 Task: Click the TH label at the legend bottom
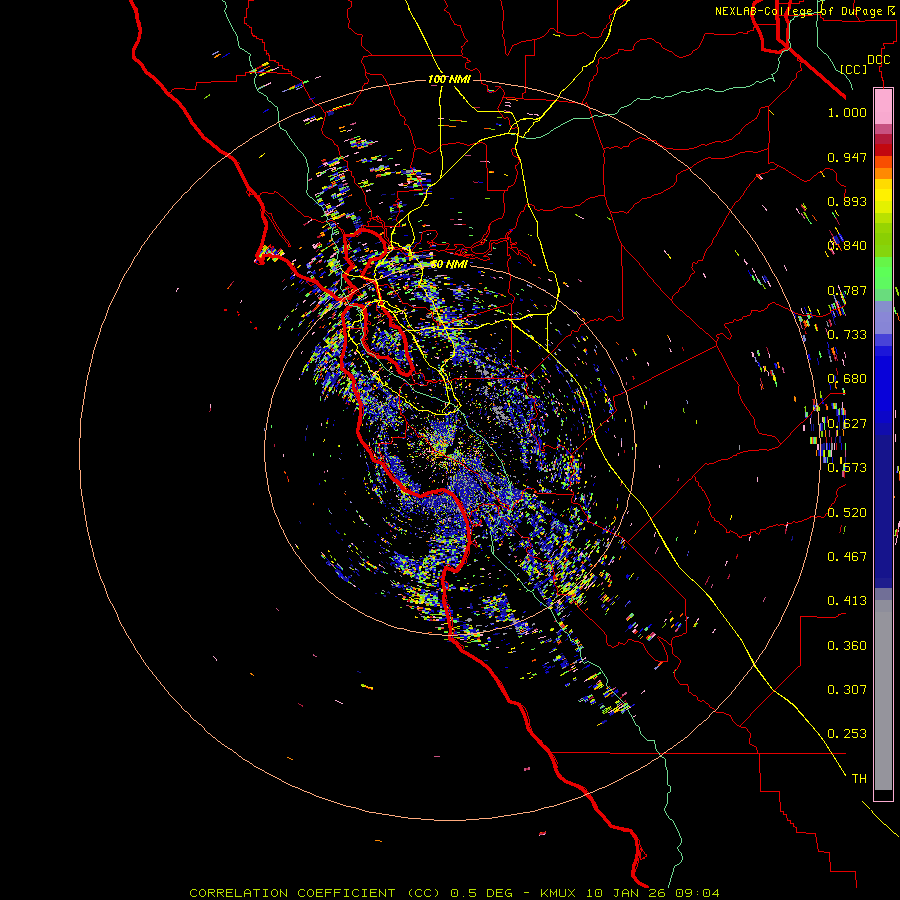click(x=859, y=778)
